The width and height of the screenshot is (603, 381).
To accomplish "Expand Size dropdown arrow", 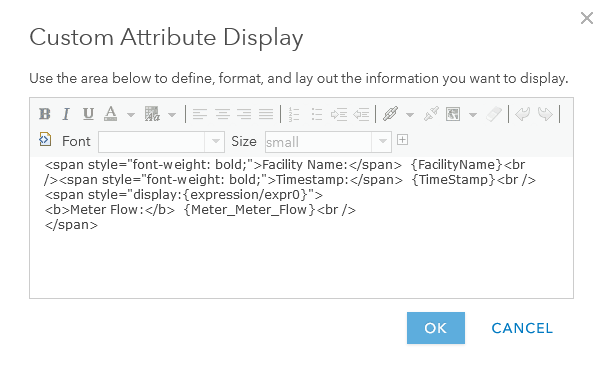I will pyautogui.click(x=382, y=141).
